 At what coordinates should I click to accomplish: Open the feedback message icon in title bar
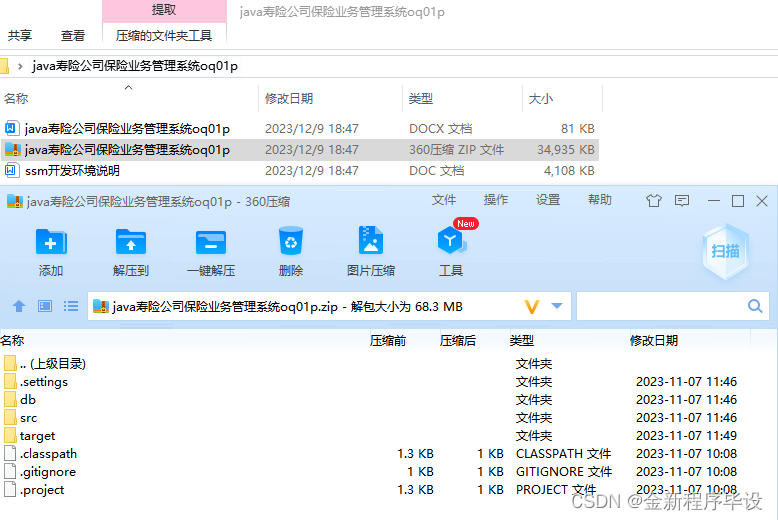pyautogui.click(x=682, y=201)
